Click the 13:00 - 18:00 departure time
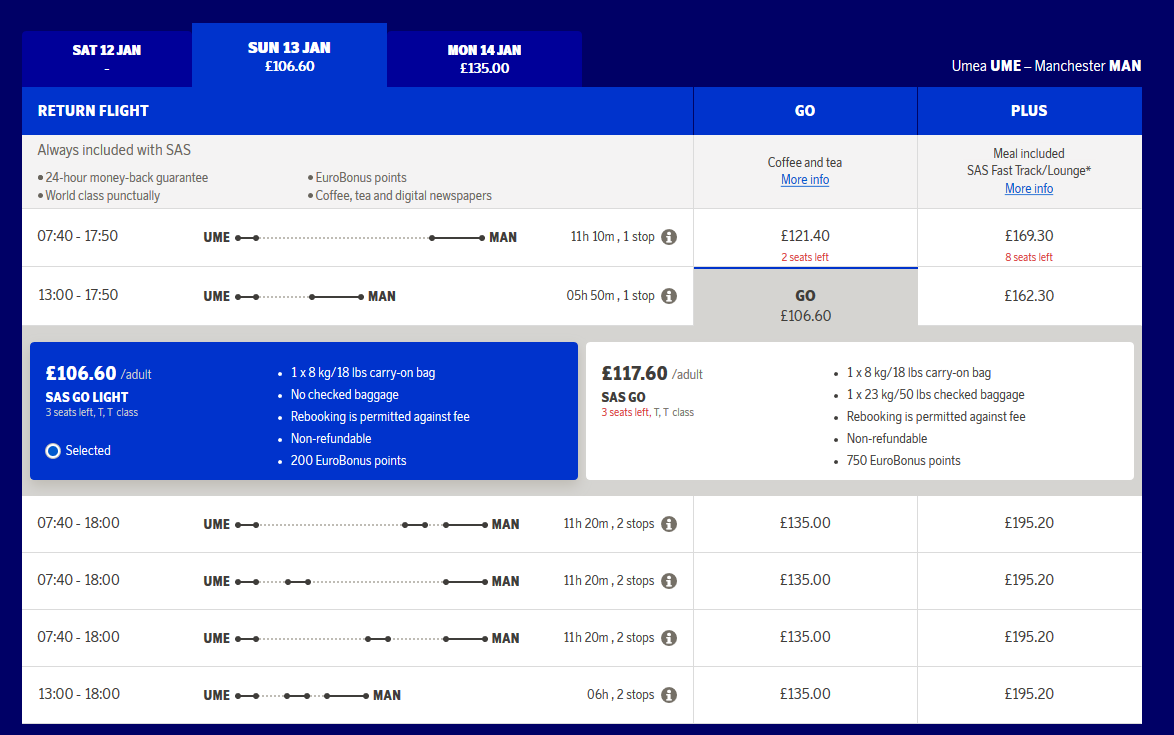1174x735 pixels. [79, 694]
